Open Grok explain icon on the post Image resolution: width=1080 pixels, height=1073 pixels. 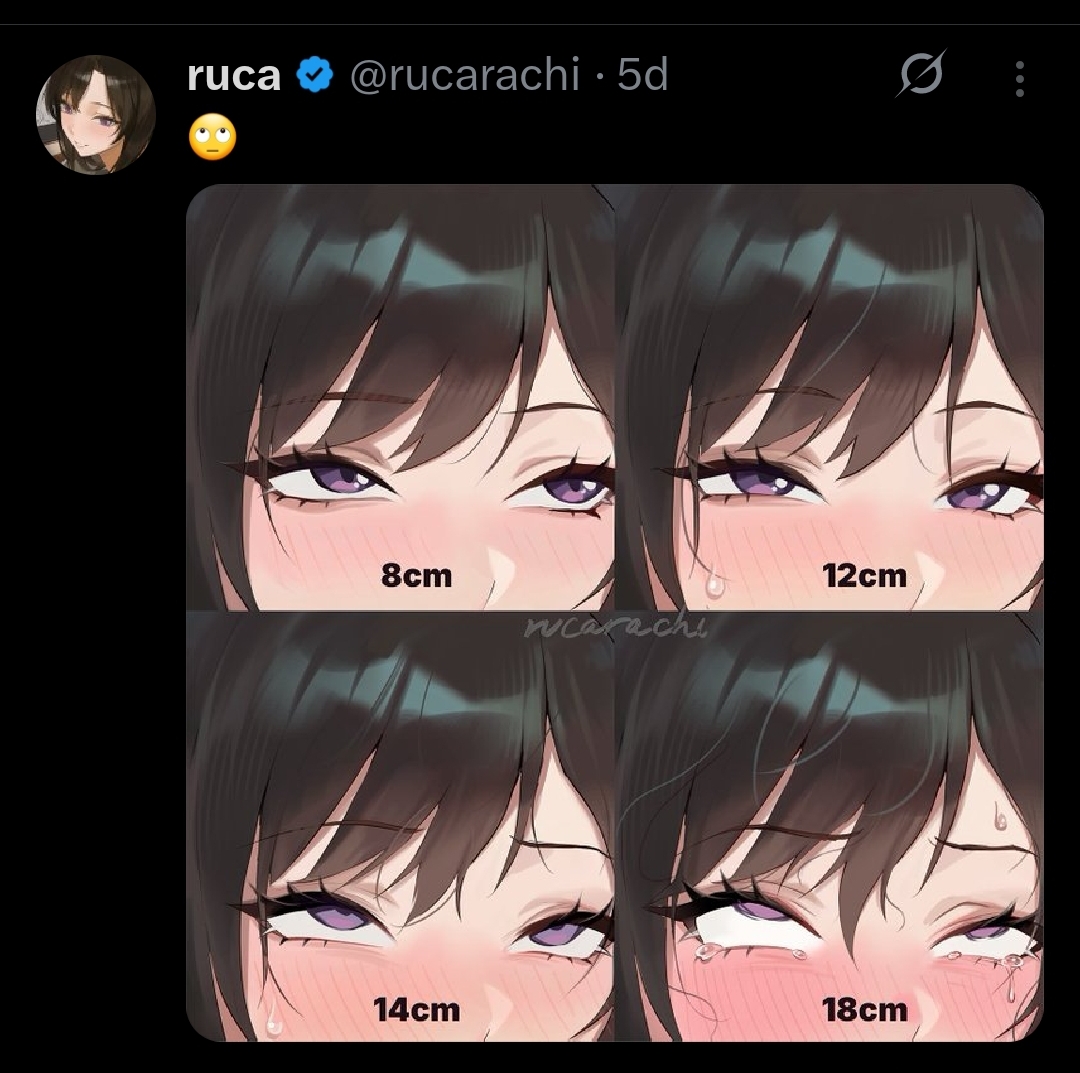(x=921, y=74)
